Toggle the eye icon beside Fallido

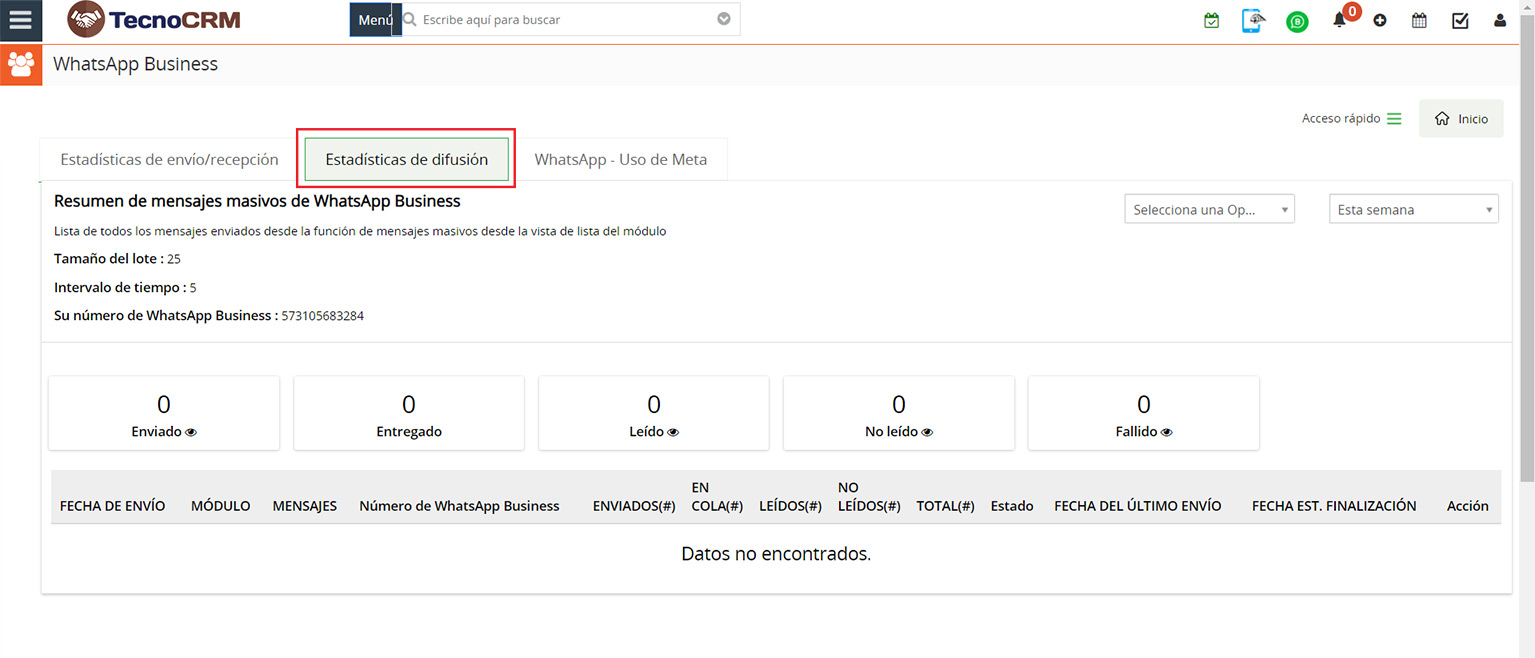1167,432
